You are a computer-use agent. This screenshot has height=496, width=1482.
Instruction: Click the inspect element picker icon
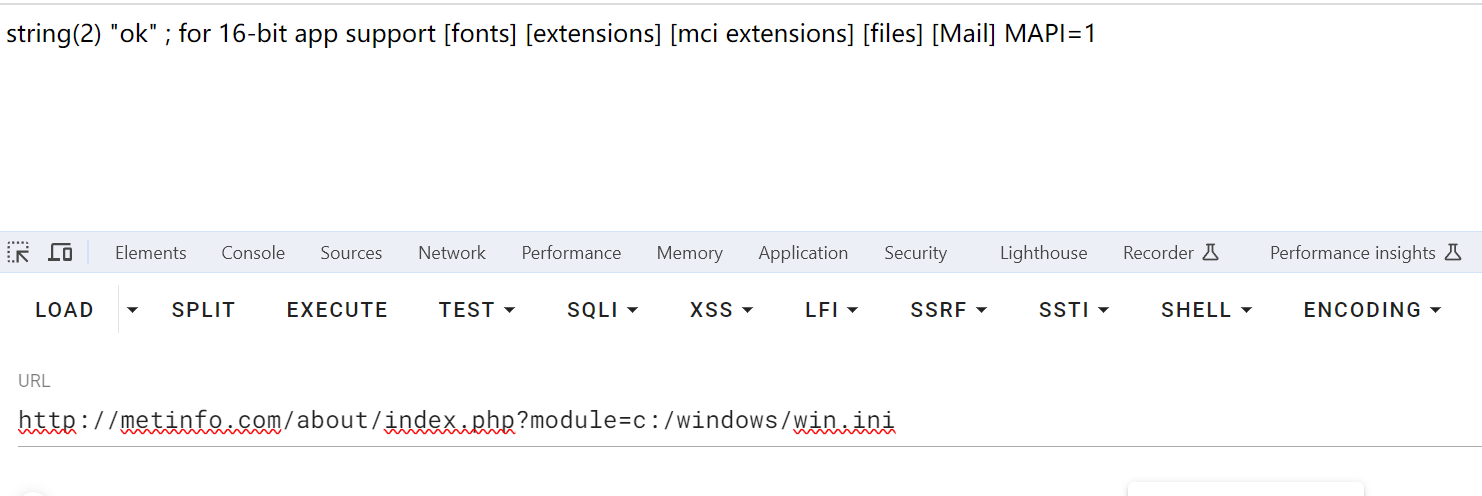pos(19,253)
